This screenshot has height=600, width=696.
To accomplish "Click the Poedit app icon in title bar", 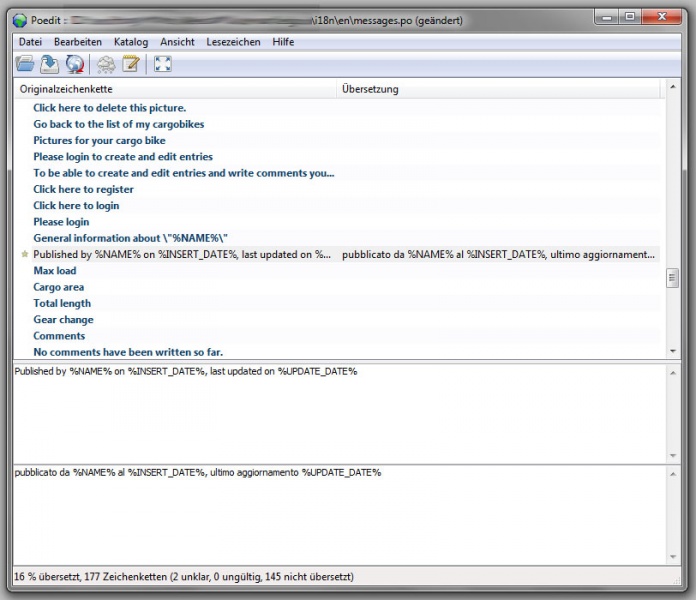I will pyautogui.click(x=19, y=17).
